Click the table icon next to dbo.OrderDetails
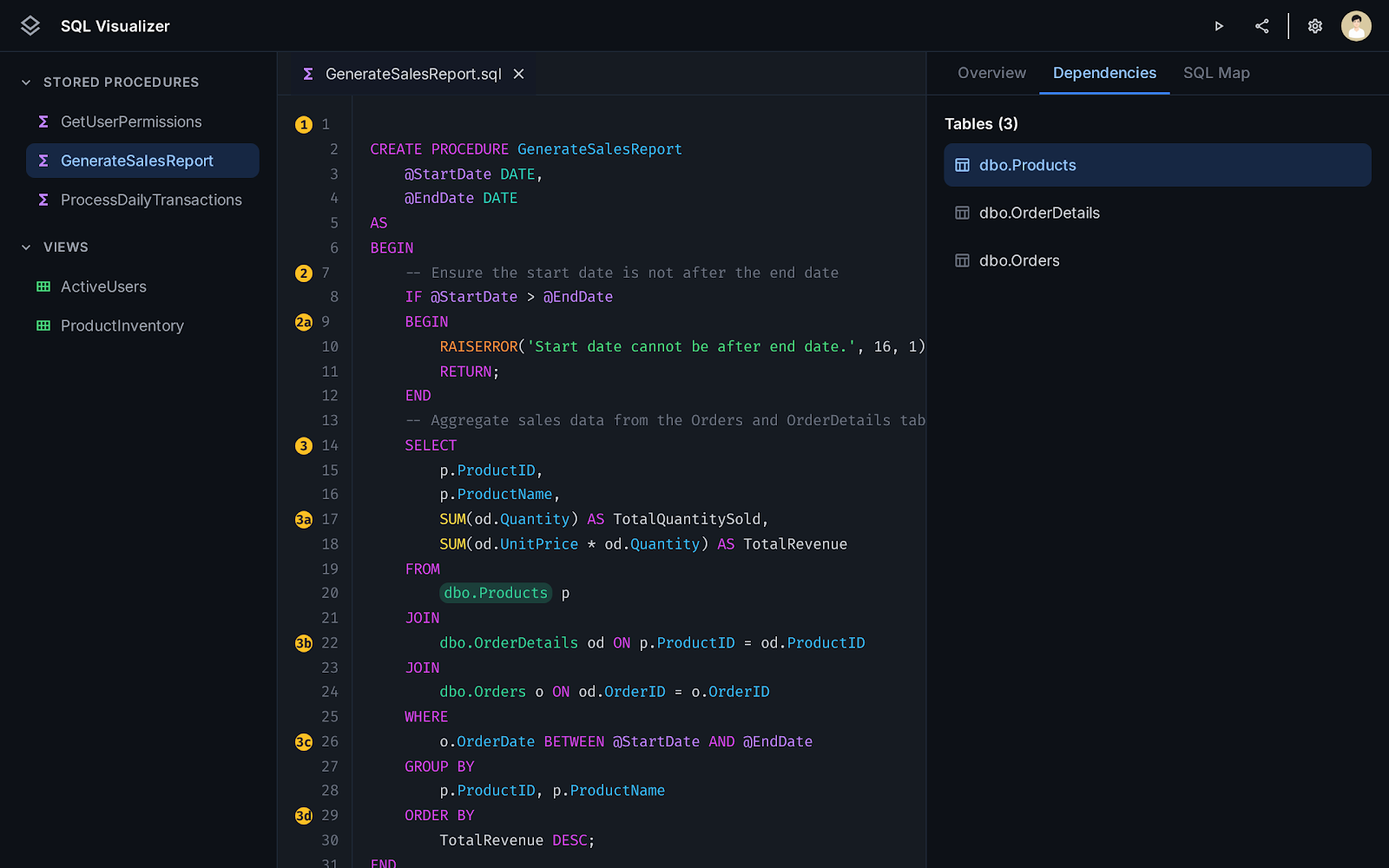The image size is (1389, 868). 962,213
